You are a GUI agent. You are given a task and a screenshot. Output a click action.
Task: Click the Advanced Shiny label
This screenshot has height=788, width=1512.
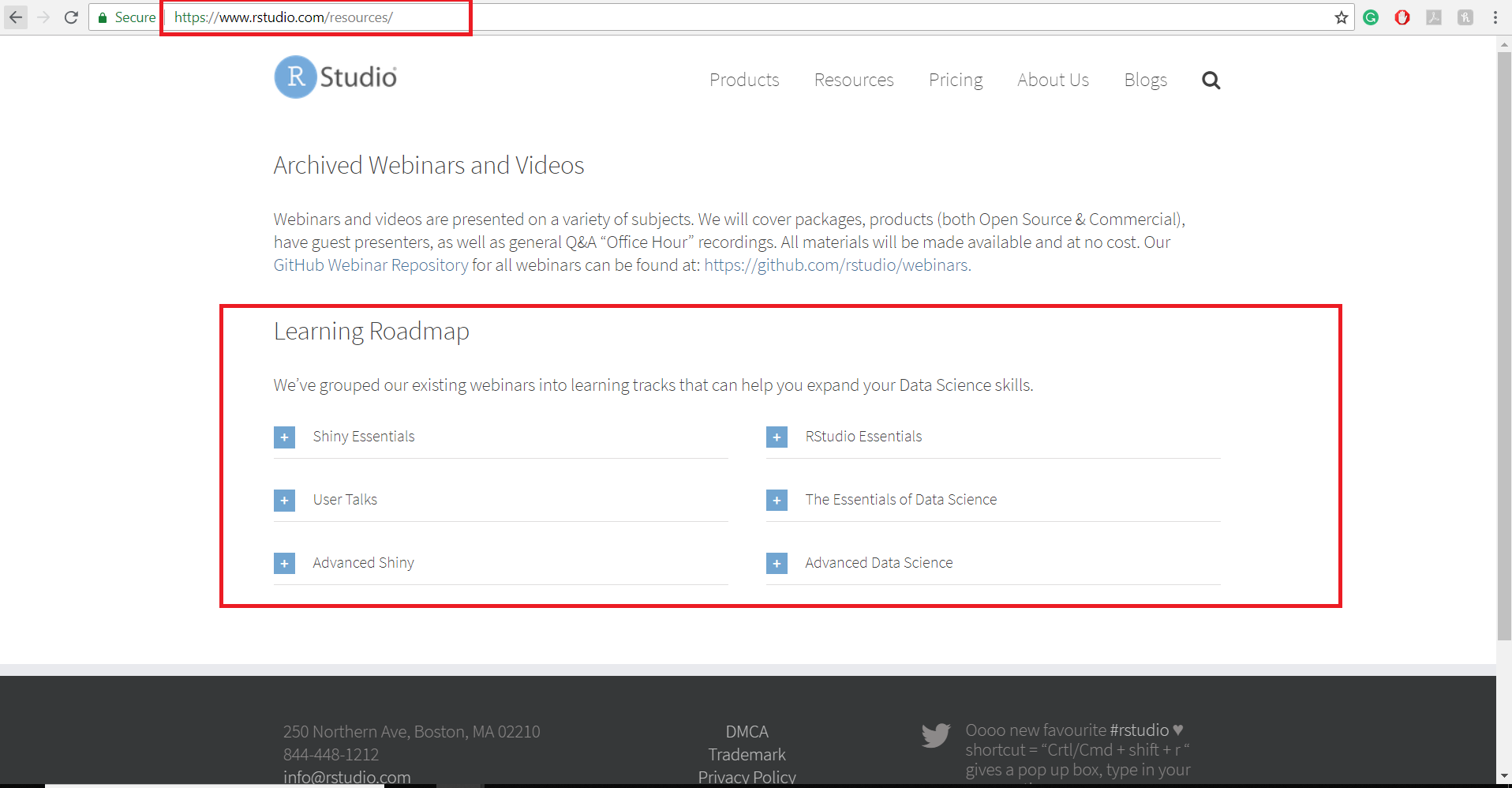tap(364, 563)
